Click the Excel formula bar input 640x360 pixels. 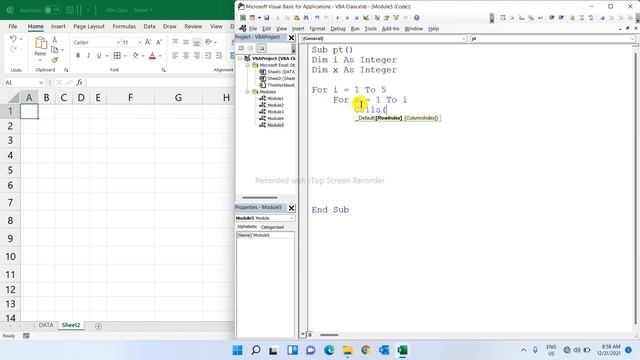coord(160,82)
